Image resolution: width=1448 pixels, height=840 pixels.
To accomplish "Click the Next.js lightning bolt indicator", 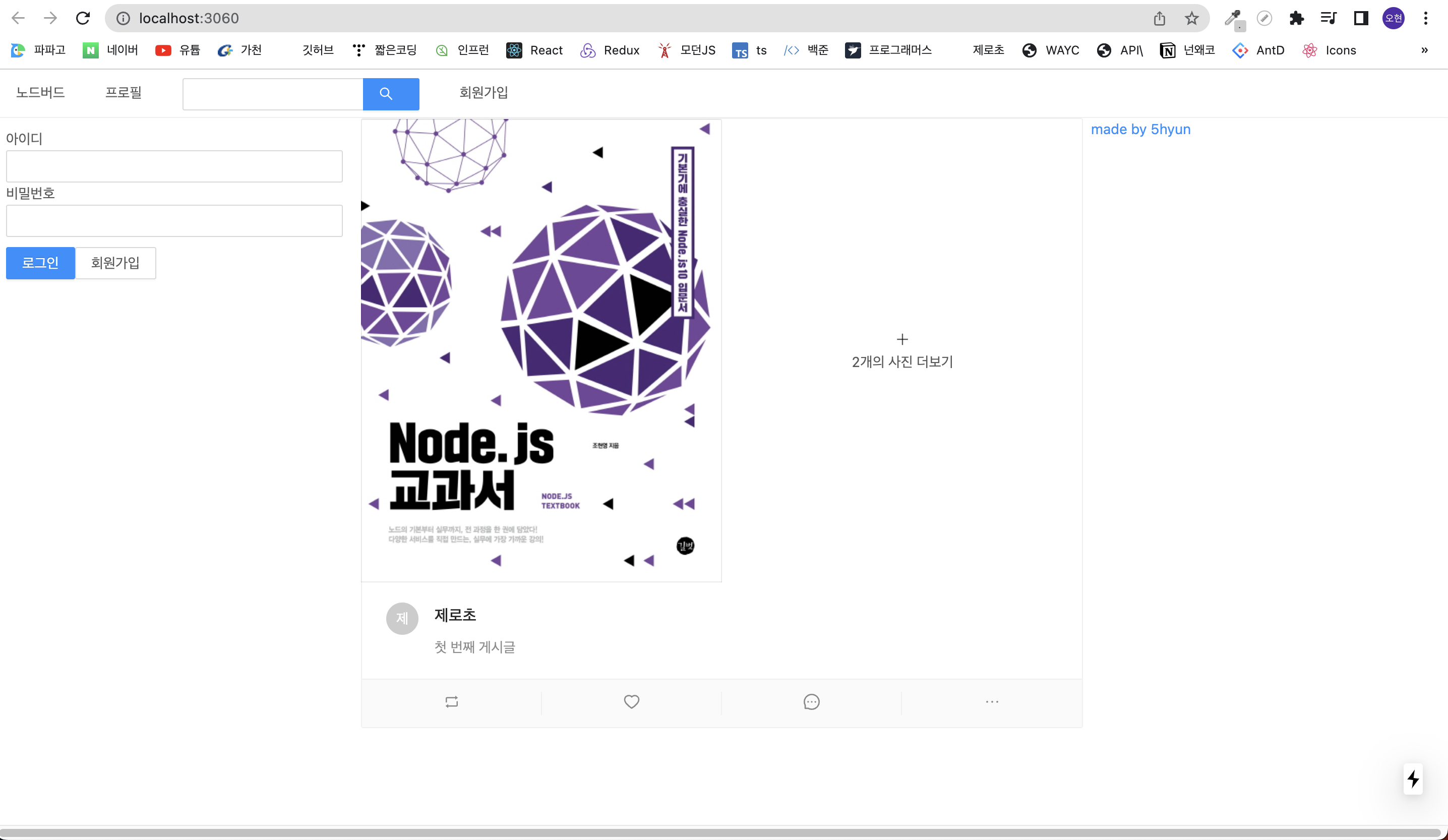I will tap(1413, 779).
